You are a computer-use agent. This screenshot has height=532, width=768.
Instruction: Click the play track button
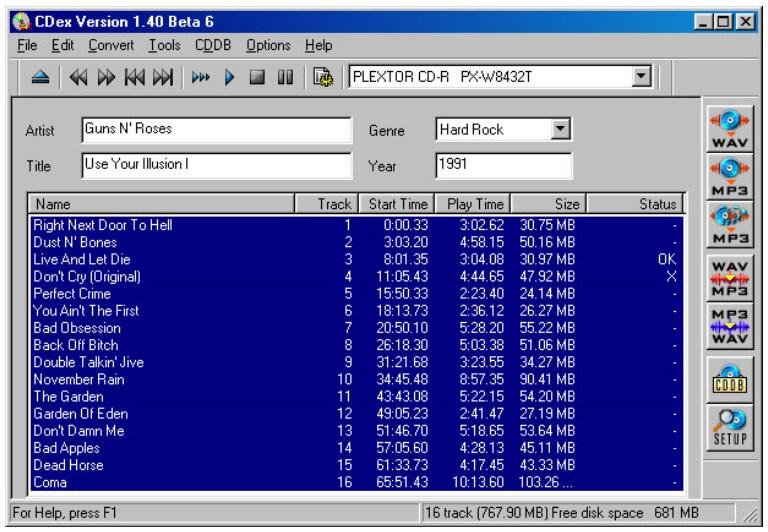coord(229,77)
